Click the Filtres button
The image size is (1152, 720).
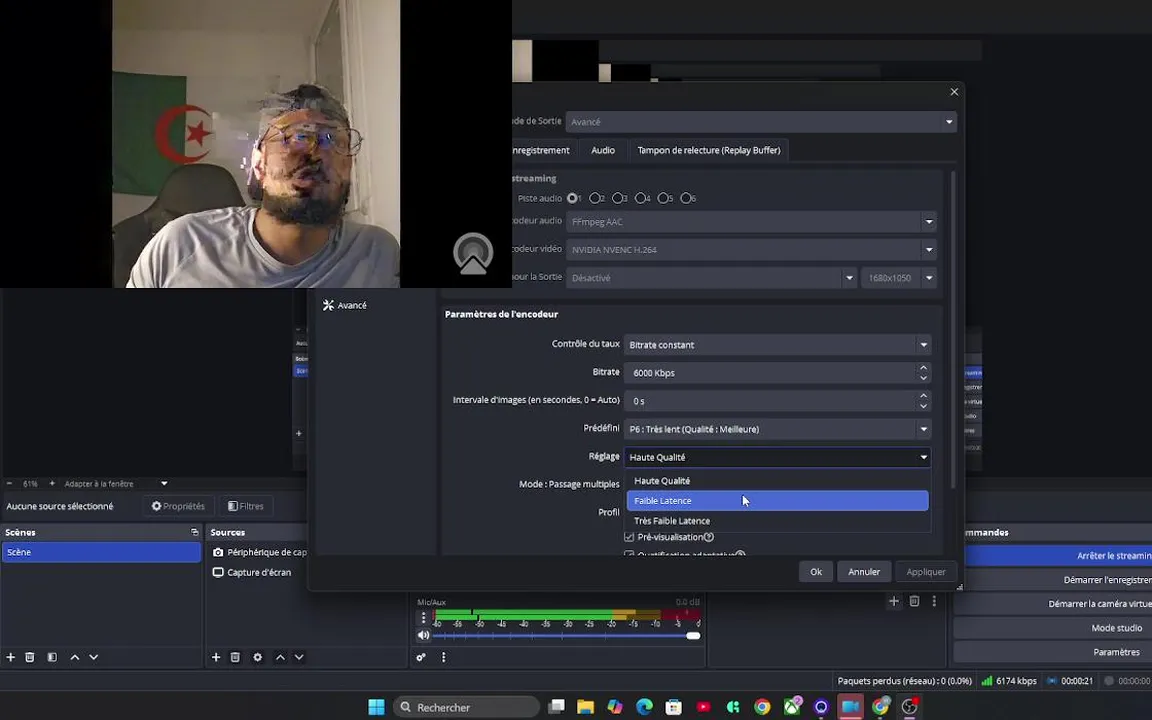pyautogui.click(x=245, y=506)
